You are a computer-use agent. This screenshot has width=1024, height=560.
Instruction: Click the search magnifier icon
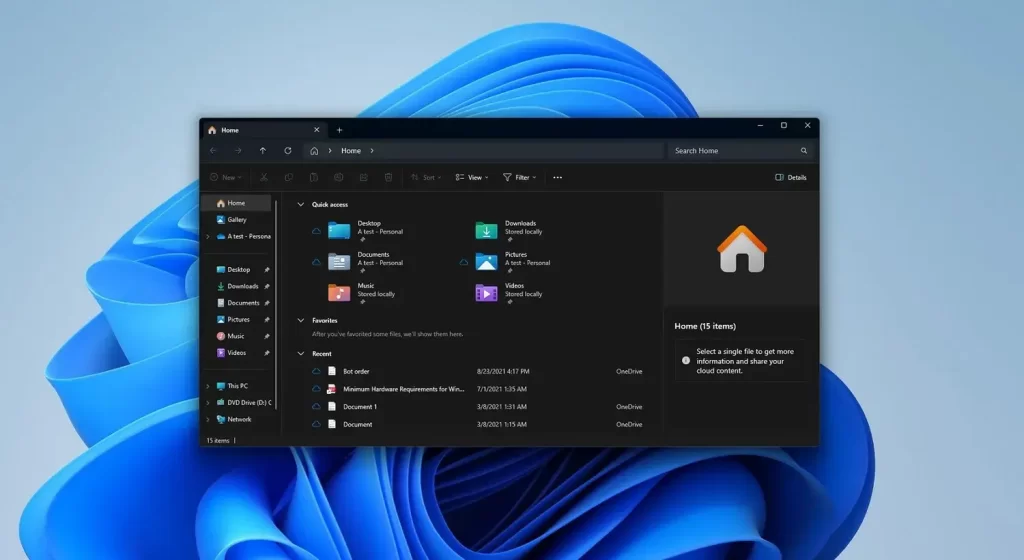[x=804, y=151]
